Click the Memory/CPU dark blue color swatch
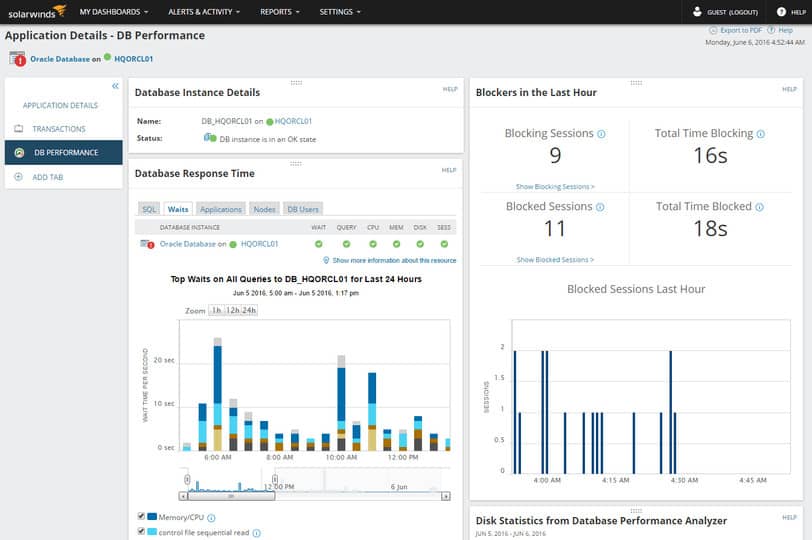 coord(152,516)
